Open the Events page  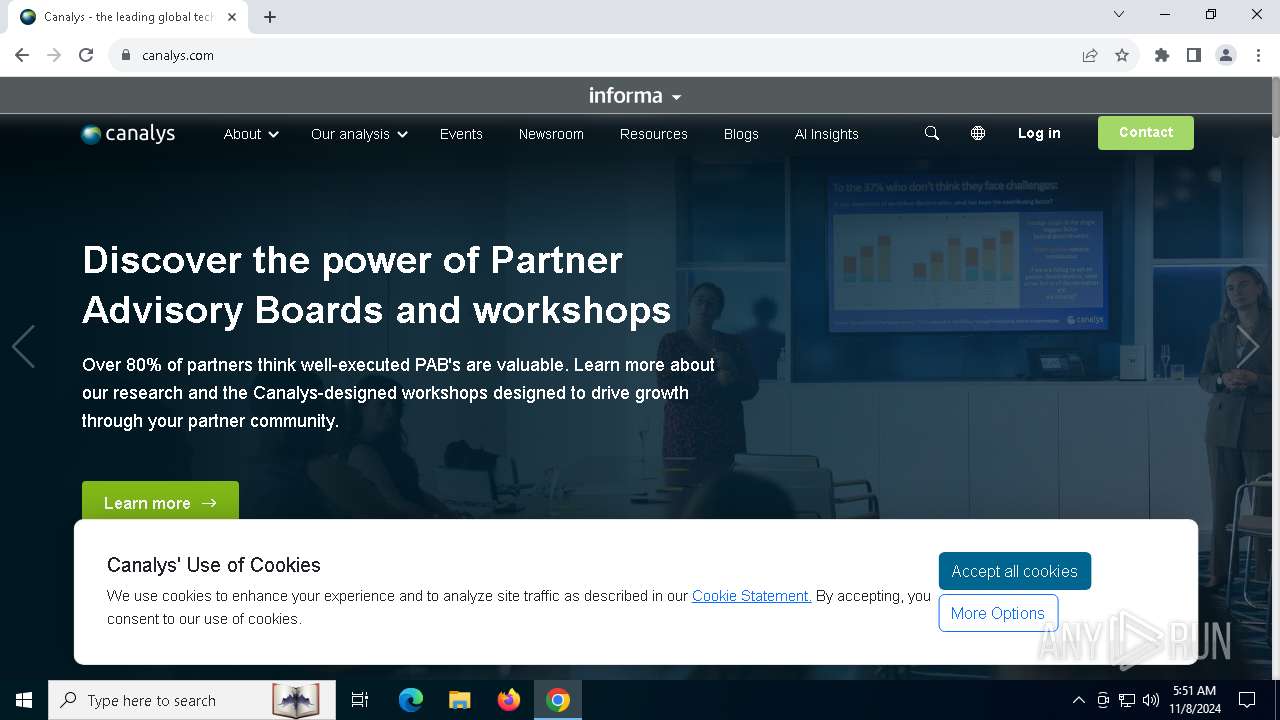pos(461,134)
